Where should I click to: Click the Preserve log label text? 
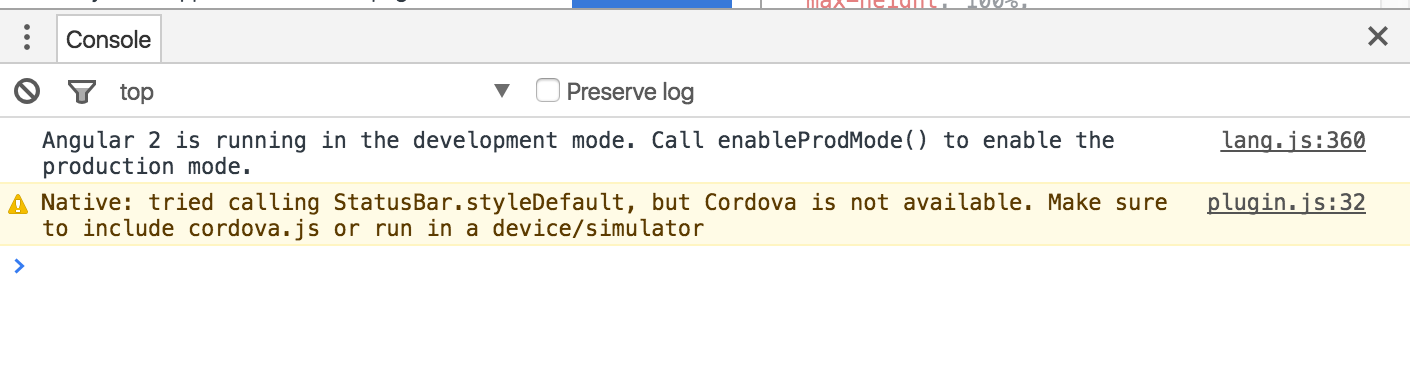coord(630,92)
